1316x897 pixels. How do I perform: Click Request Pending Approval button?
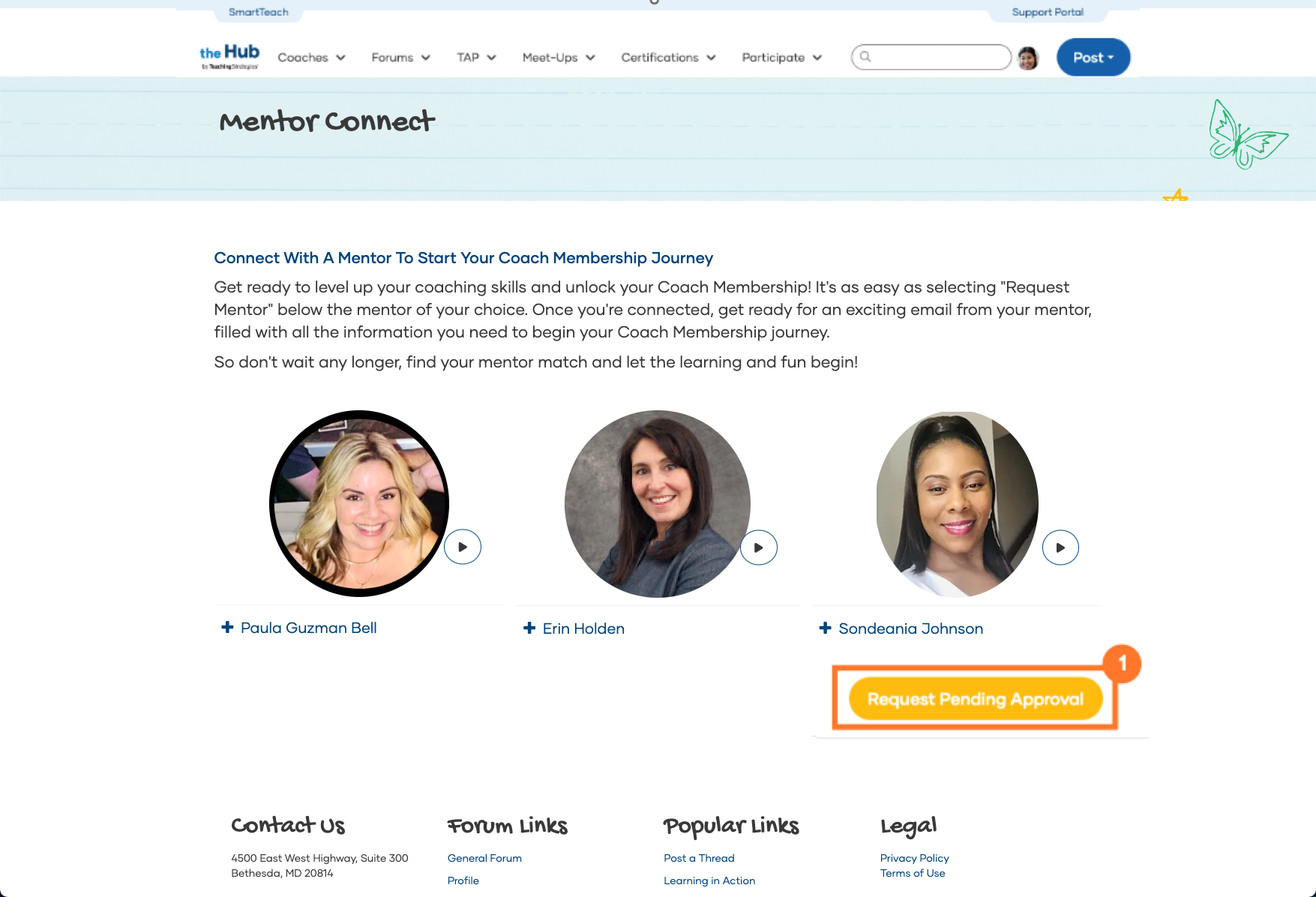[x=976, y=699]
